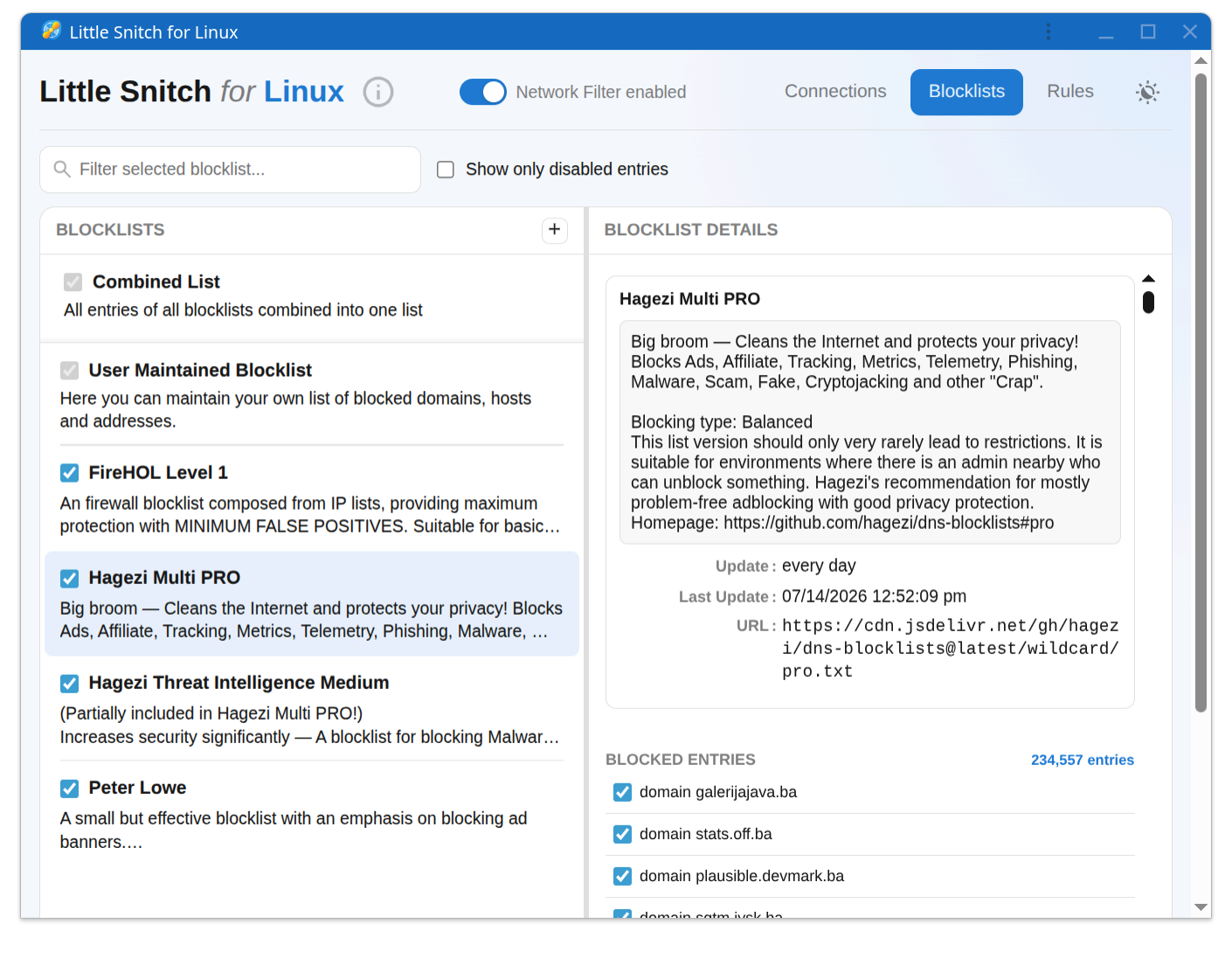1232x959 pixels.
Task: Select User Maintained Blocklist in the list
Action: [x=312, y=395]
